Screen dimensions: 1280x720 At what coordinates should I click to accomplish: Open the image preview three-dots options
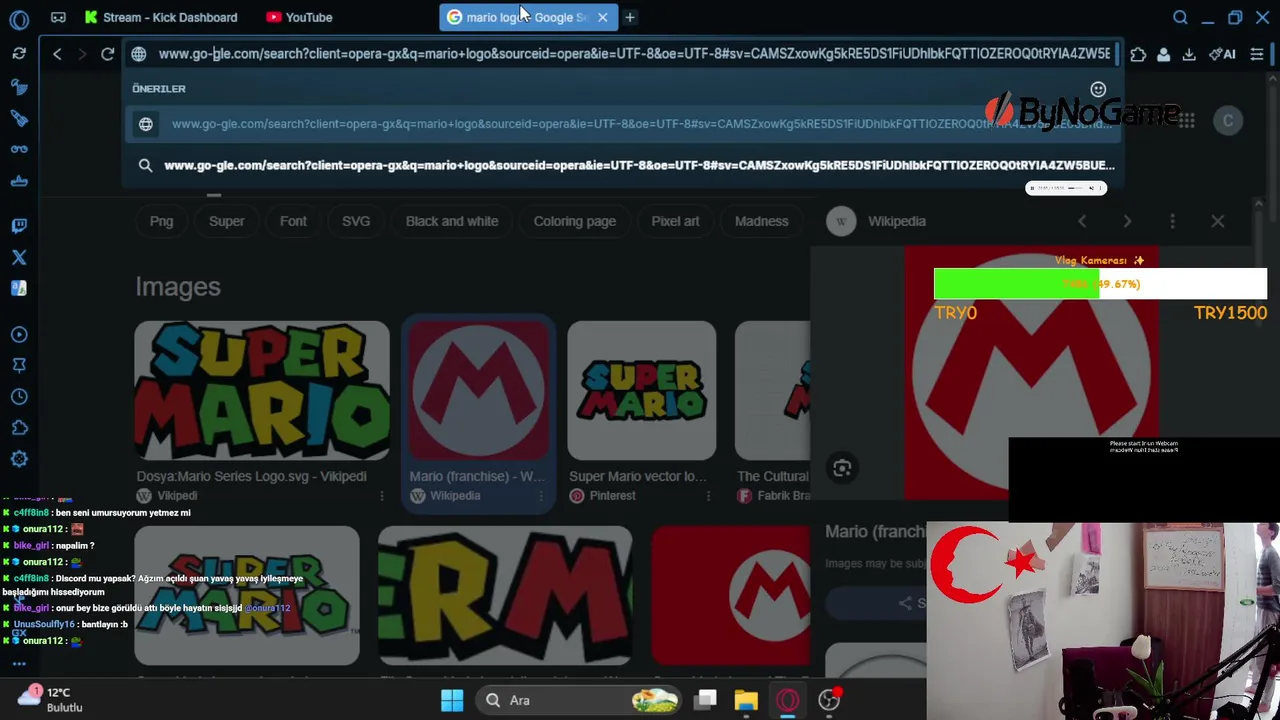[1173, 221]
